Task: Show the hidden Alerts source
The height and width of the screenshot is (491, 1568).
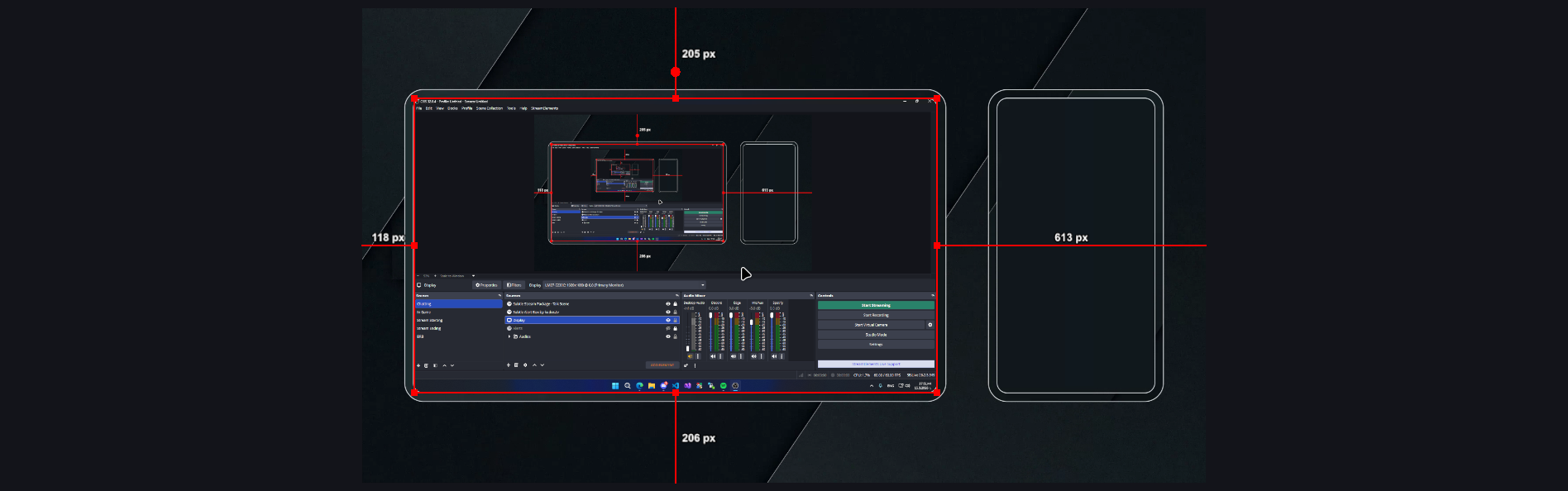Action: coord(668,328)
